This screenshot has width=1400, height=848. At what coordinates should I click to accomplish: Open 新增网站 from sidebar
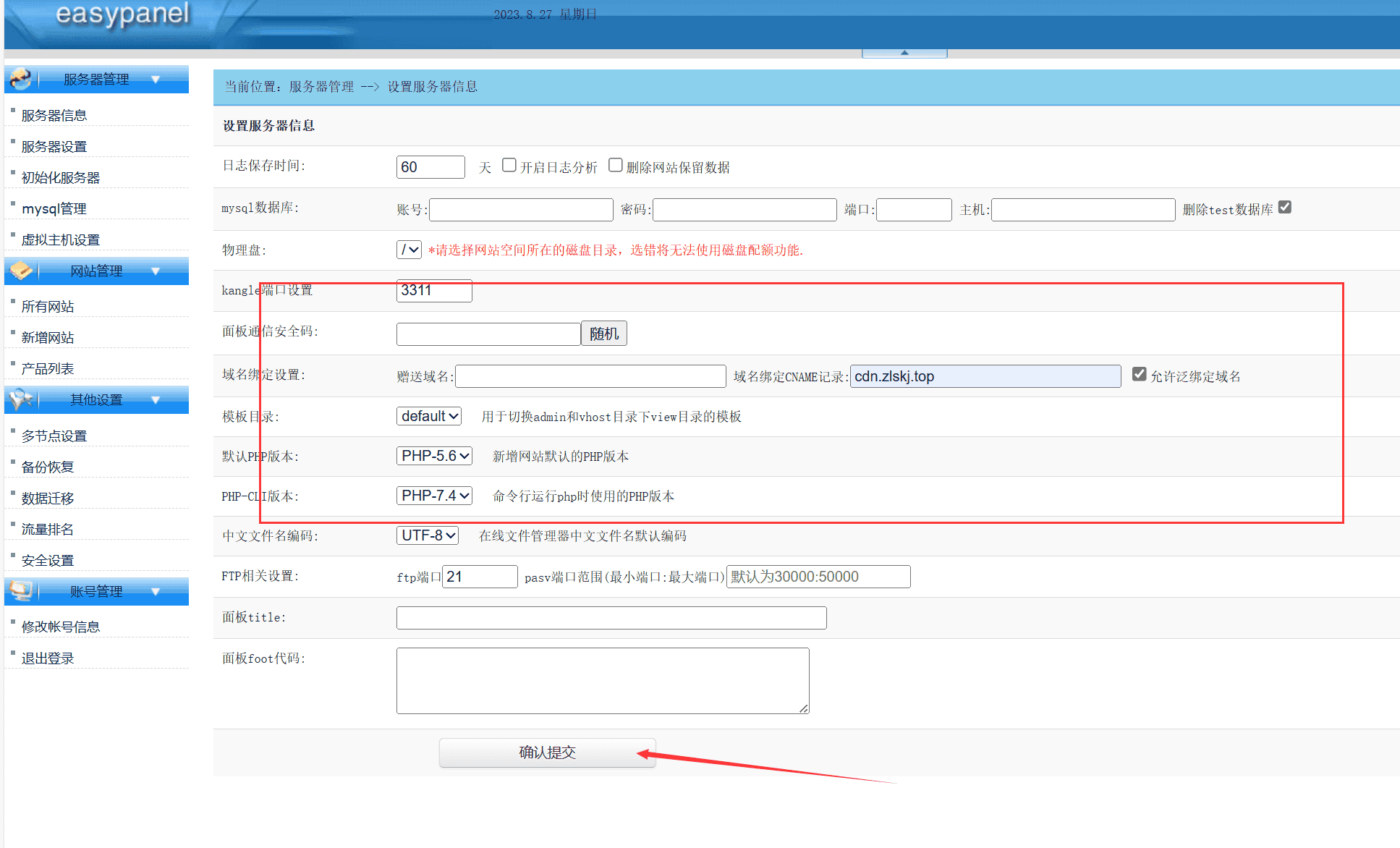pos(48,336)
